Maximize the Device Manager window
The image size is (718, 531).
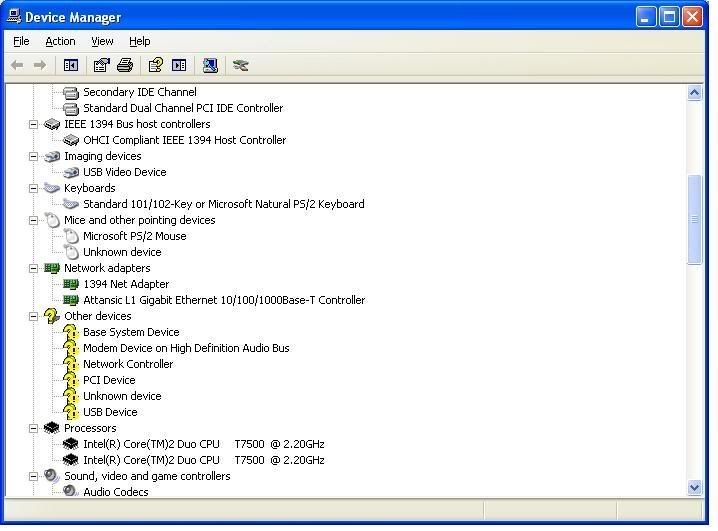pyautogui.click(x=669, y=17)
